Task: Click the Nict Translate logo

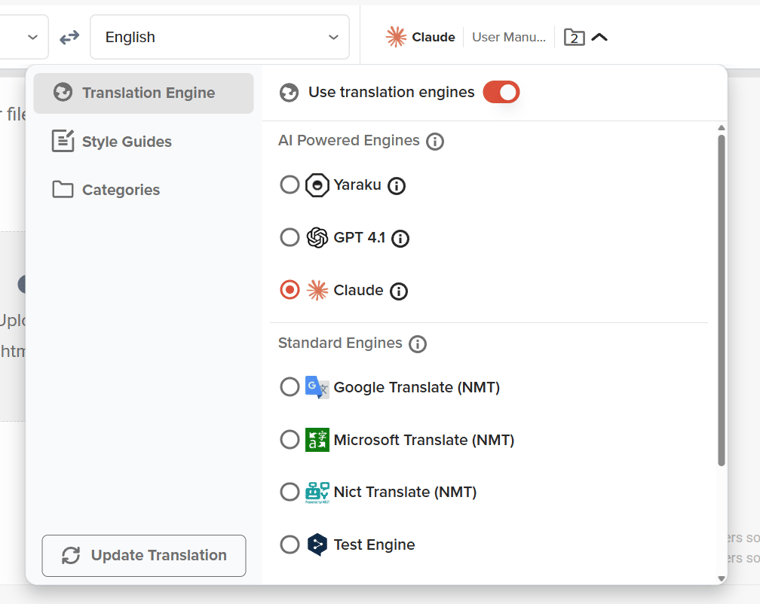Action: click(x=317, y=493)
